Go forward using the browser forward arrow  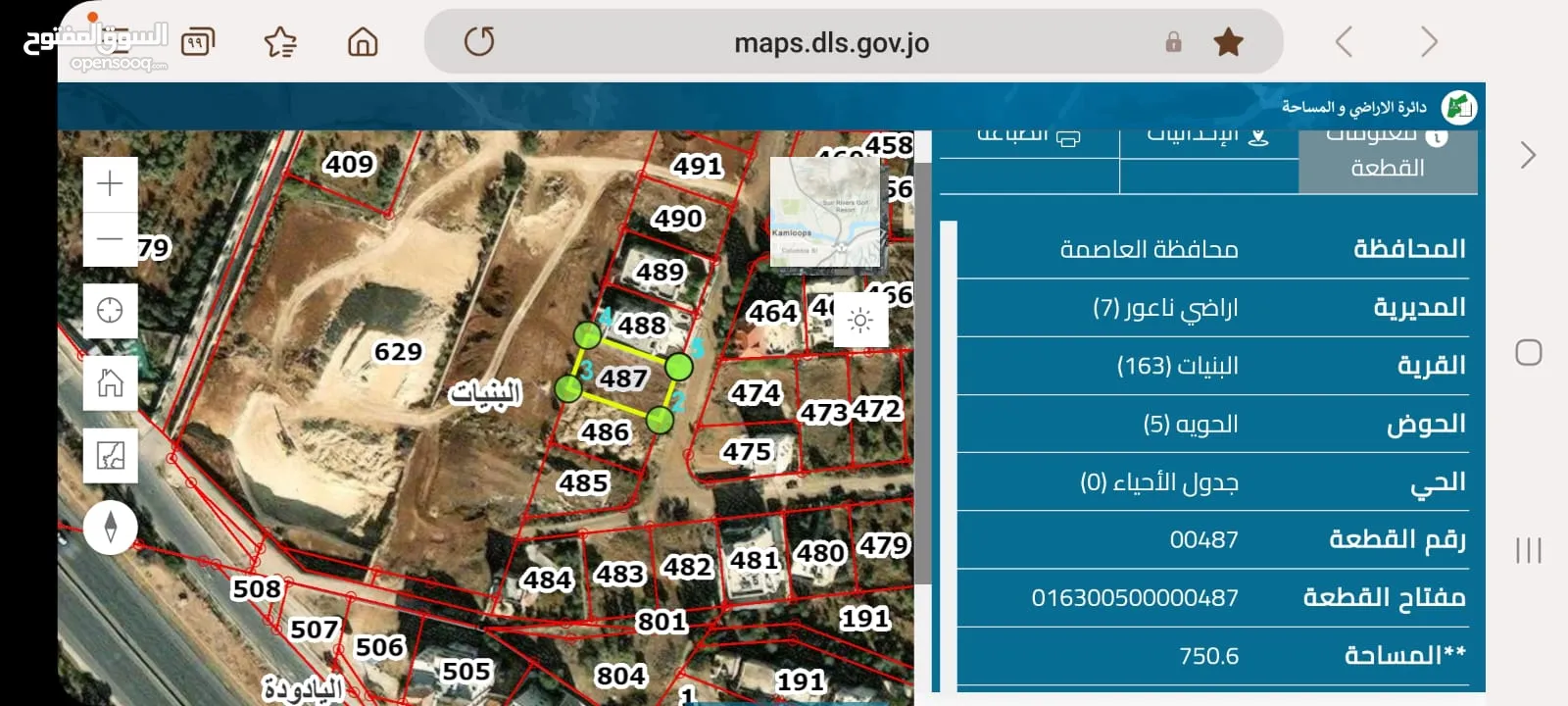coord(1429,41)
